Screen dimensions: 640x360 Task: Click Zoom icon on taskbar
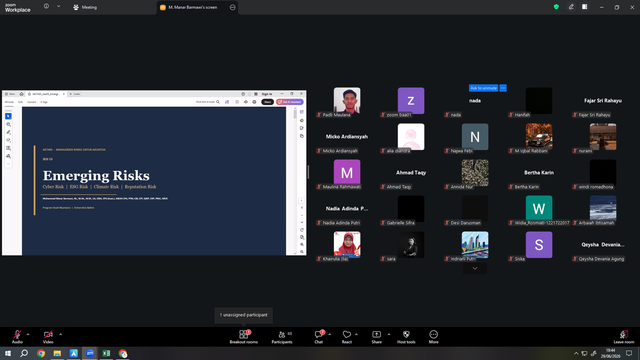click(x=90, y=353)
